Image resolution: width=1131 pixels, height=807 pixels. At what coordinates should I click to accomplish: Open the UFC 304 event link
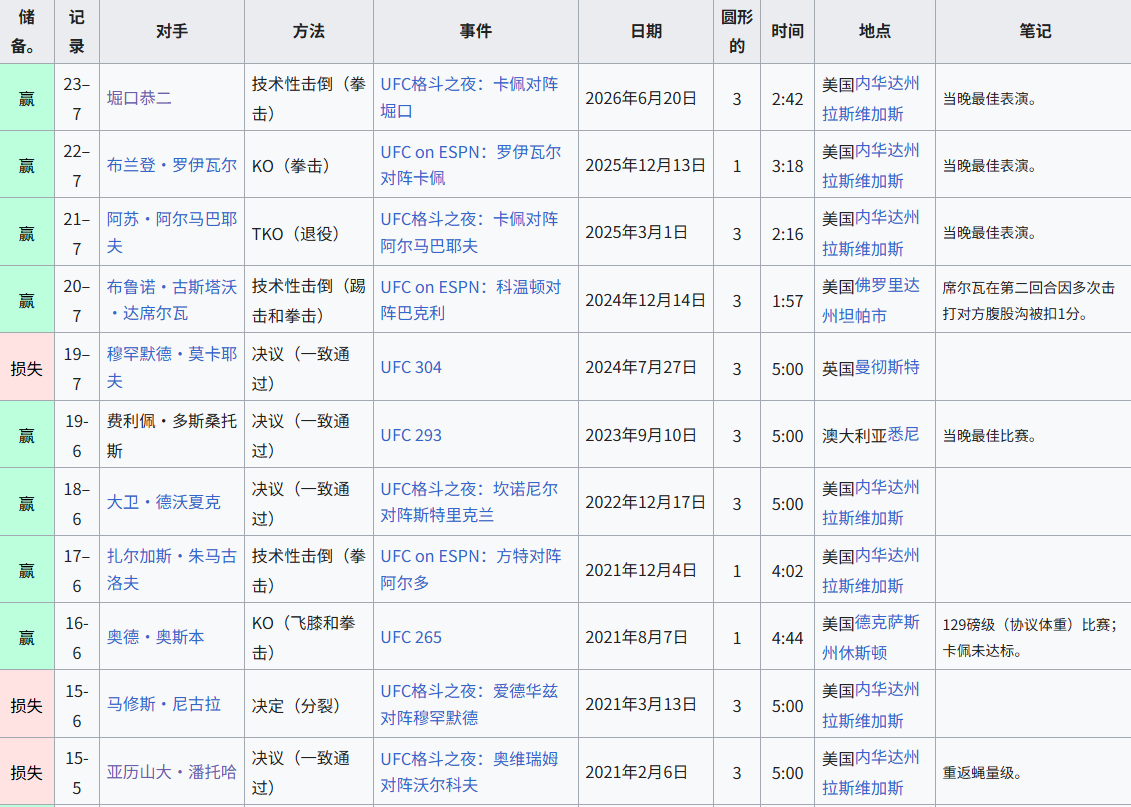pos(411,368)
